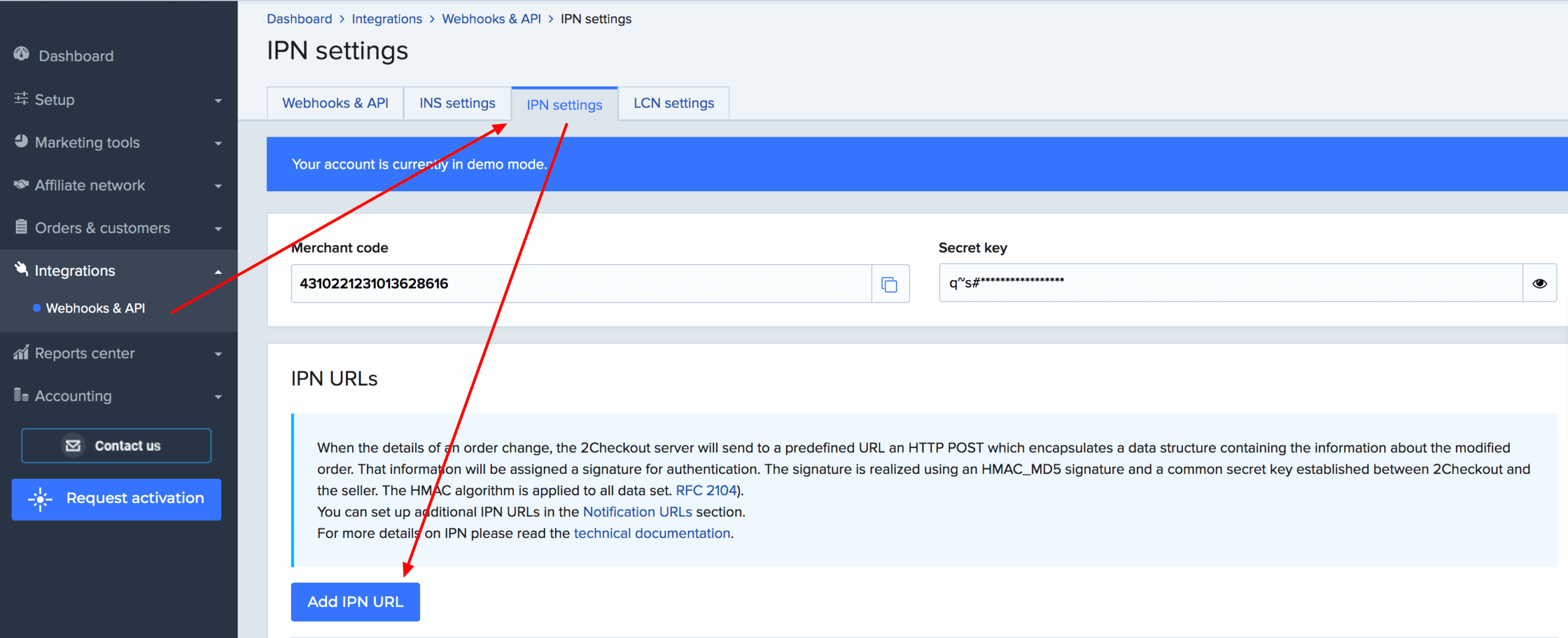This screenshot has width=1568, height=638.
Task: Open the Dashboard via its gauge icon
Action: (21, 55)
